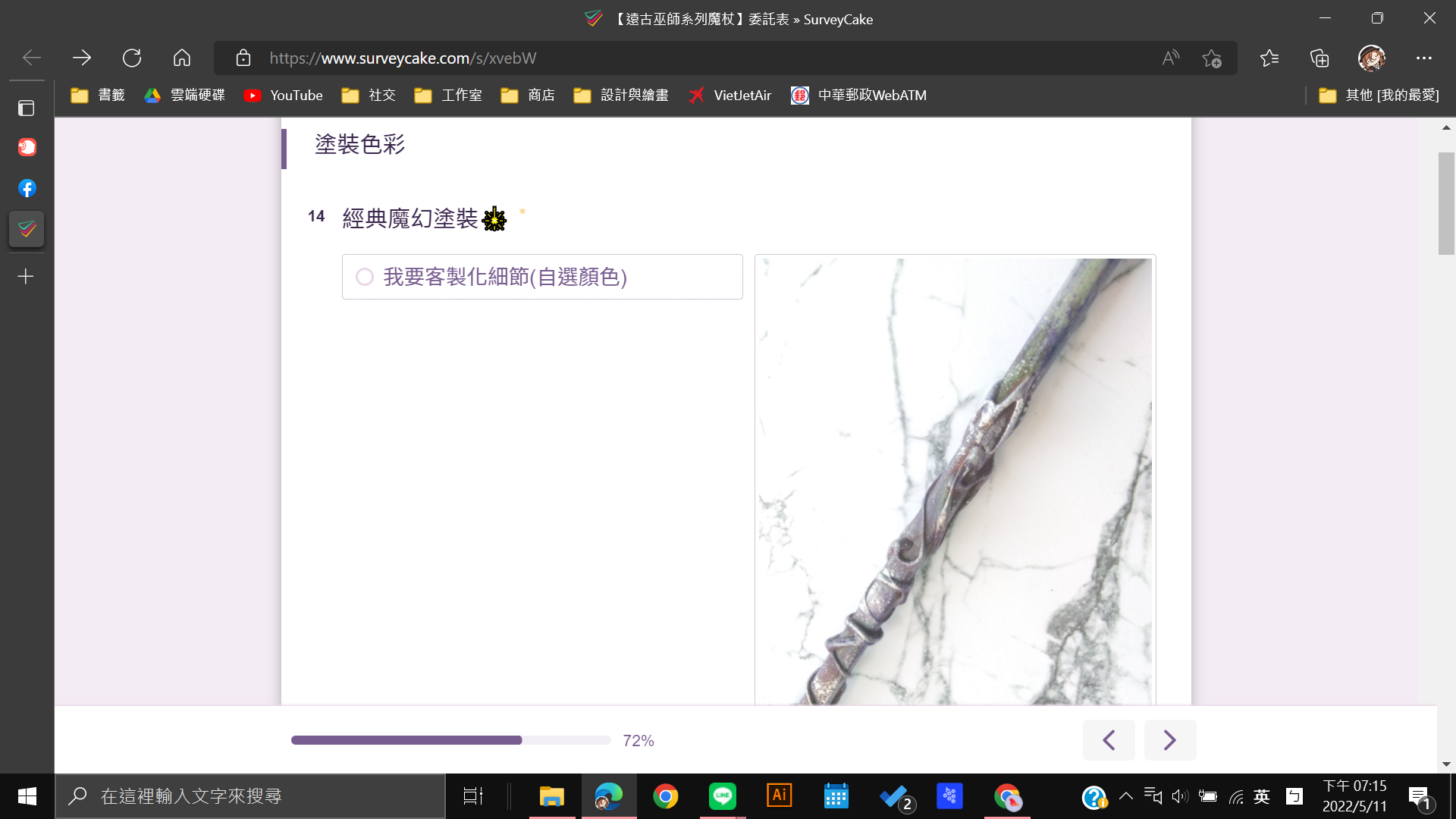1456x819 pixels.
Task: Open the volume control
Action: tap(1180, 796)
